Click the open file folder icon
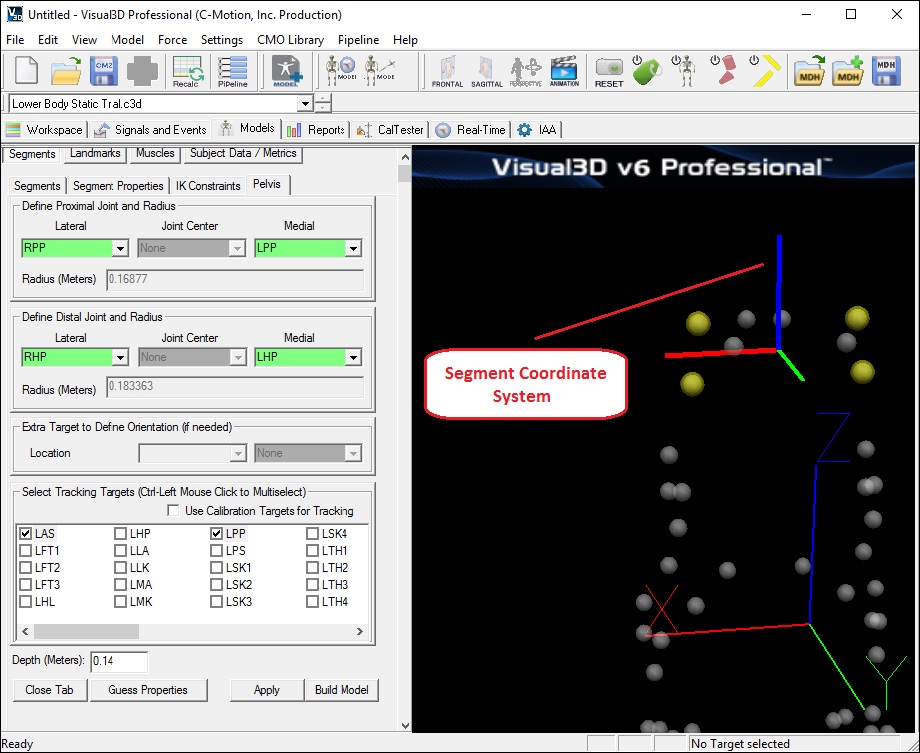Viewport: 920px width, 753px height. pyautogui.click(x=67, y=71)
